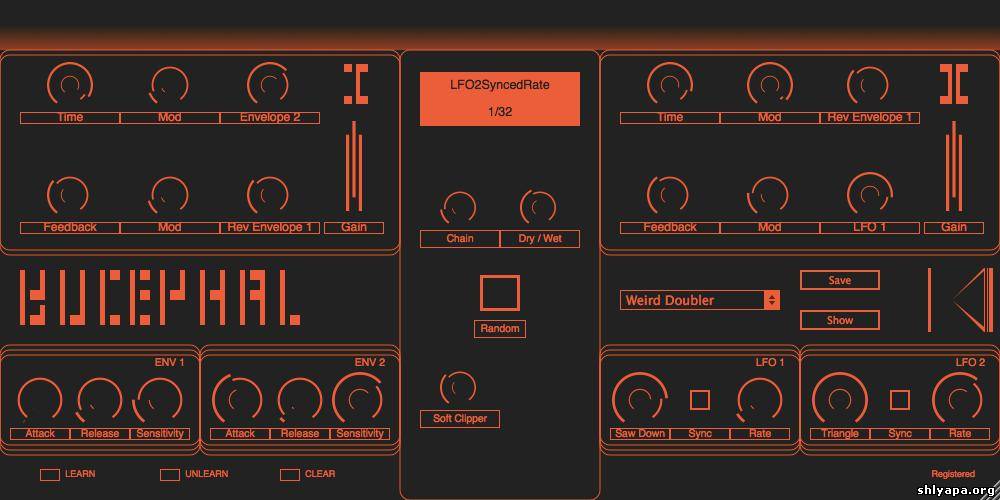Open the Weird Doubler preset dropdown
Image resolution: width=1000 pixels, height=500 pixels.
click(x=699, y=300)
